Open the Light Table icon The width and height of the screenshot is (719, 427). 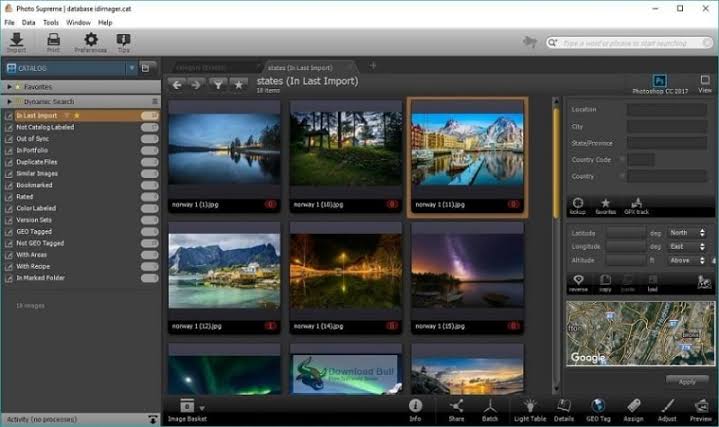530,410
